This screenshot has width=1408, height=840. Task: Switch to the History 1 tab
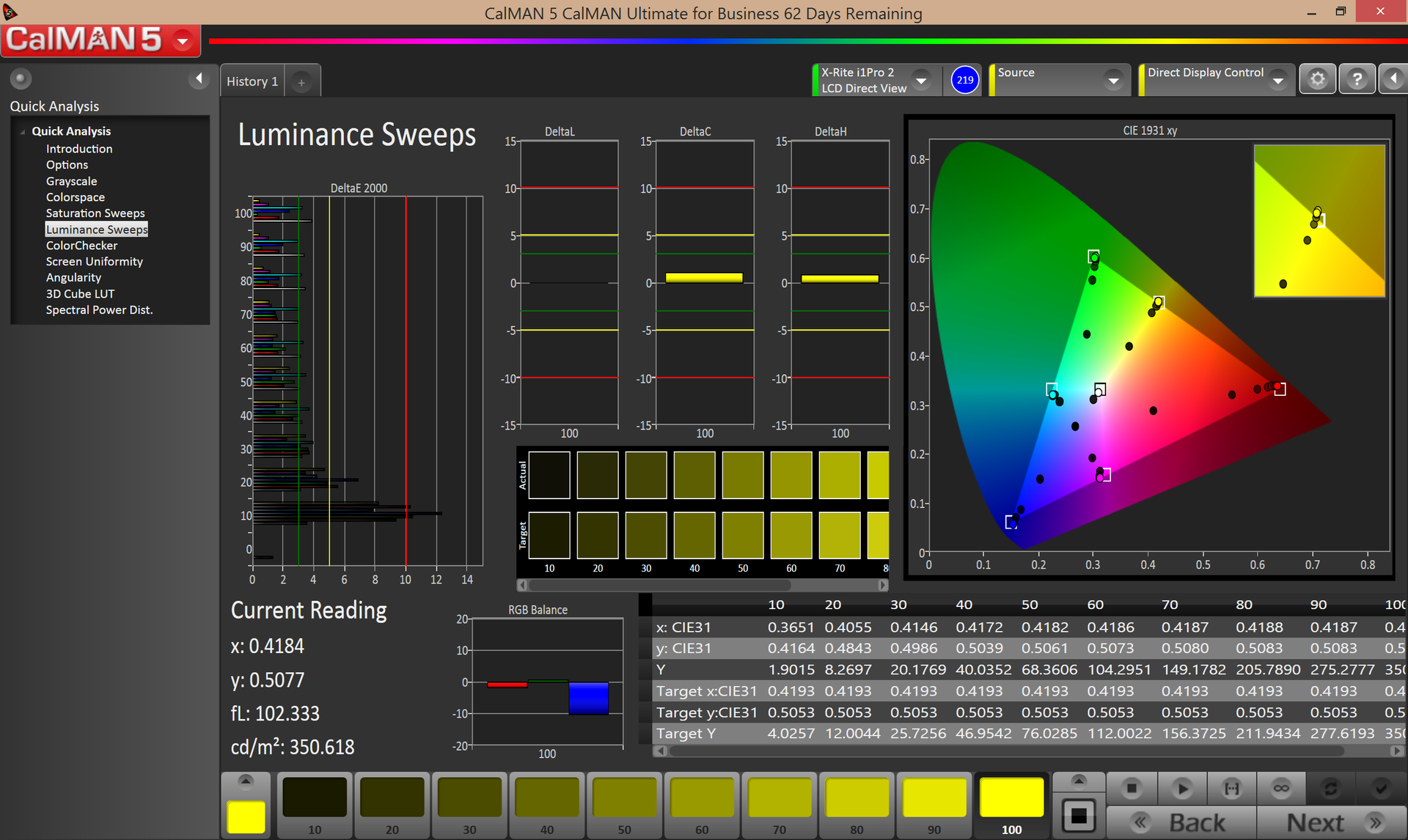click(252, 81)
